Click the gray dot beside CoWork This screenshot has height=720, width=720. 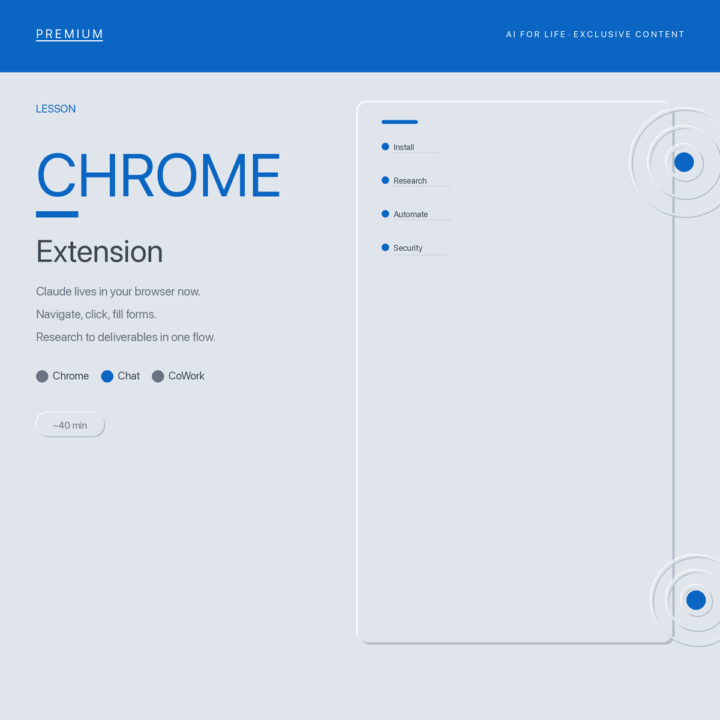pyautogui.click(x=158, y=377)
